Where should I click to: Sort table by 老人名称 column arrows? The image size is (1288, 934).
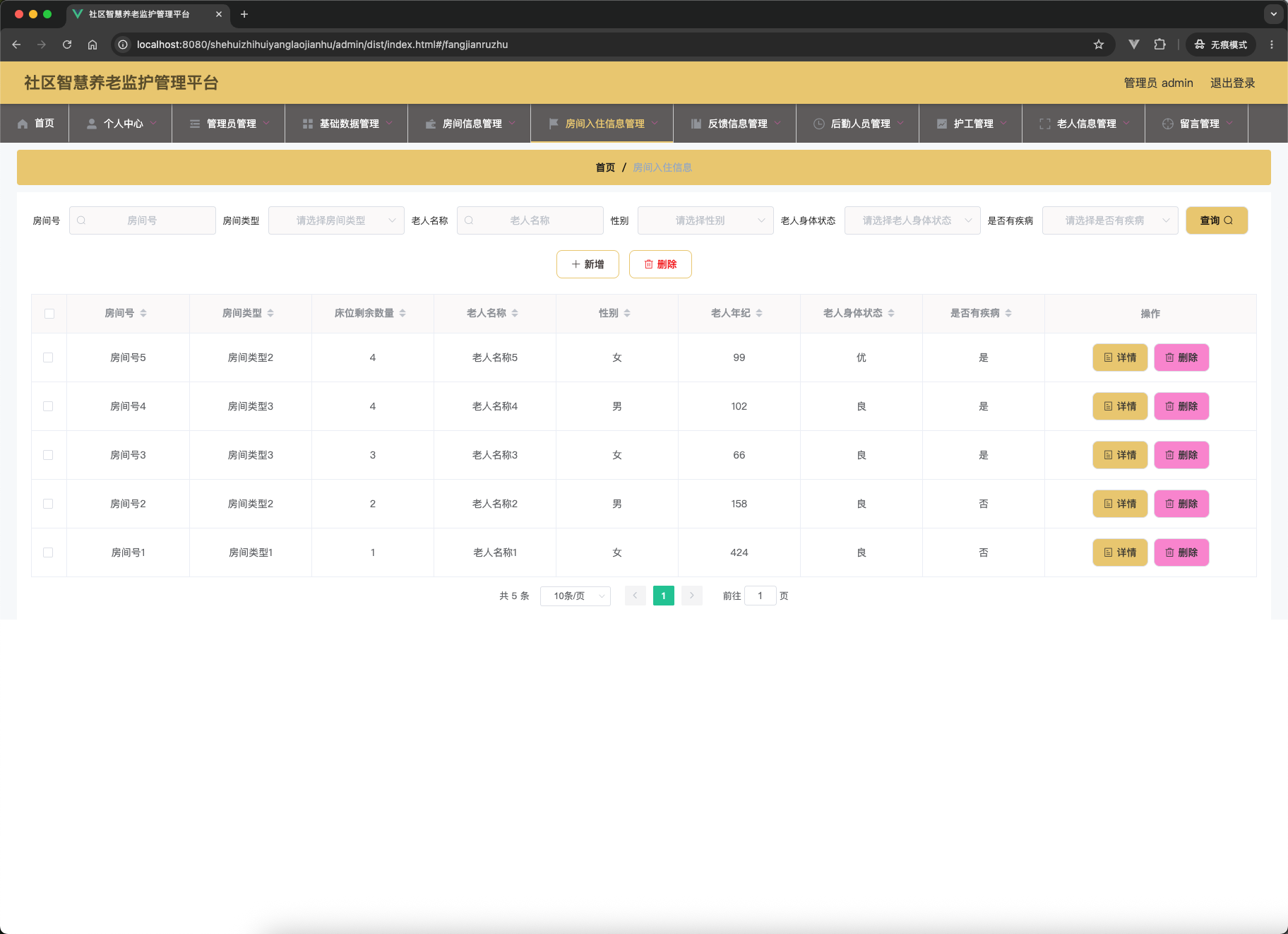pyautogui.click(x=515, y=313)
